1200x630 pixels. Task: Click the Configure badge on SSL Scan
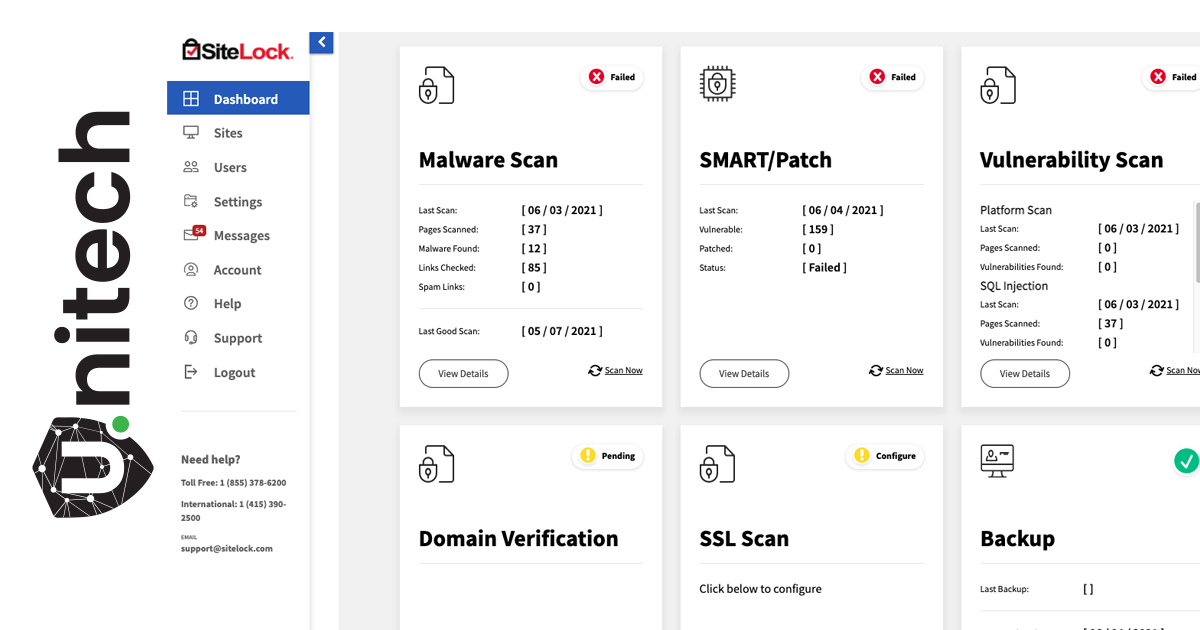pyautogui.click(x=885, y=456)
